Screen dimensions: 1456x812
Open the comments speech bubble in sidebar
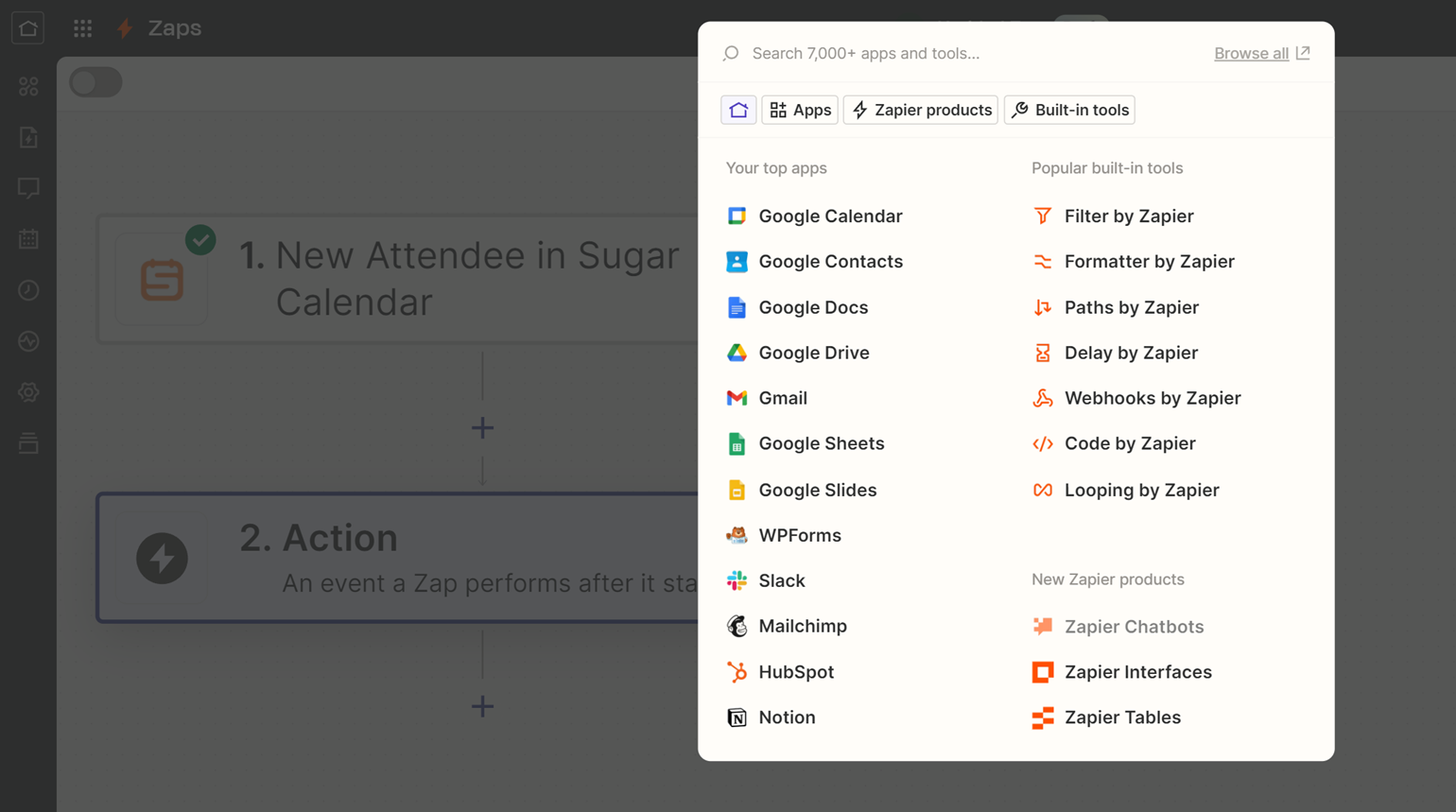click(x=28, y=188)
